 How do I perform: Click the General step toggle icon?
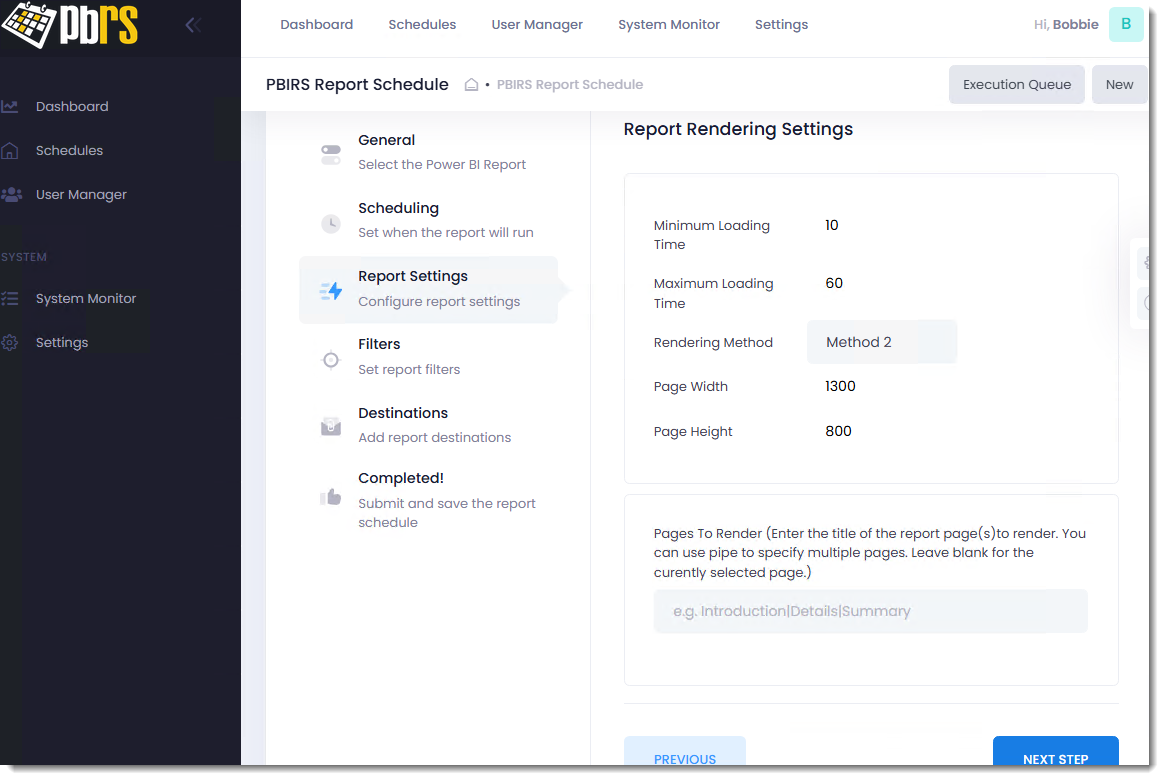click(x=331, y=154)
